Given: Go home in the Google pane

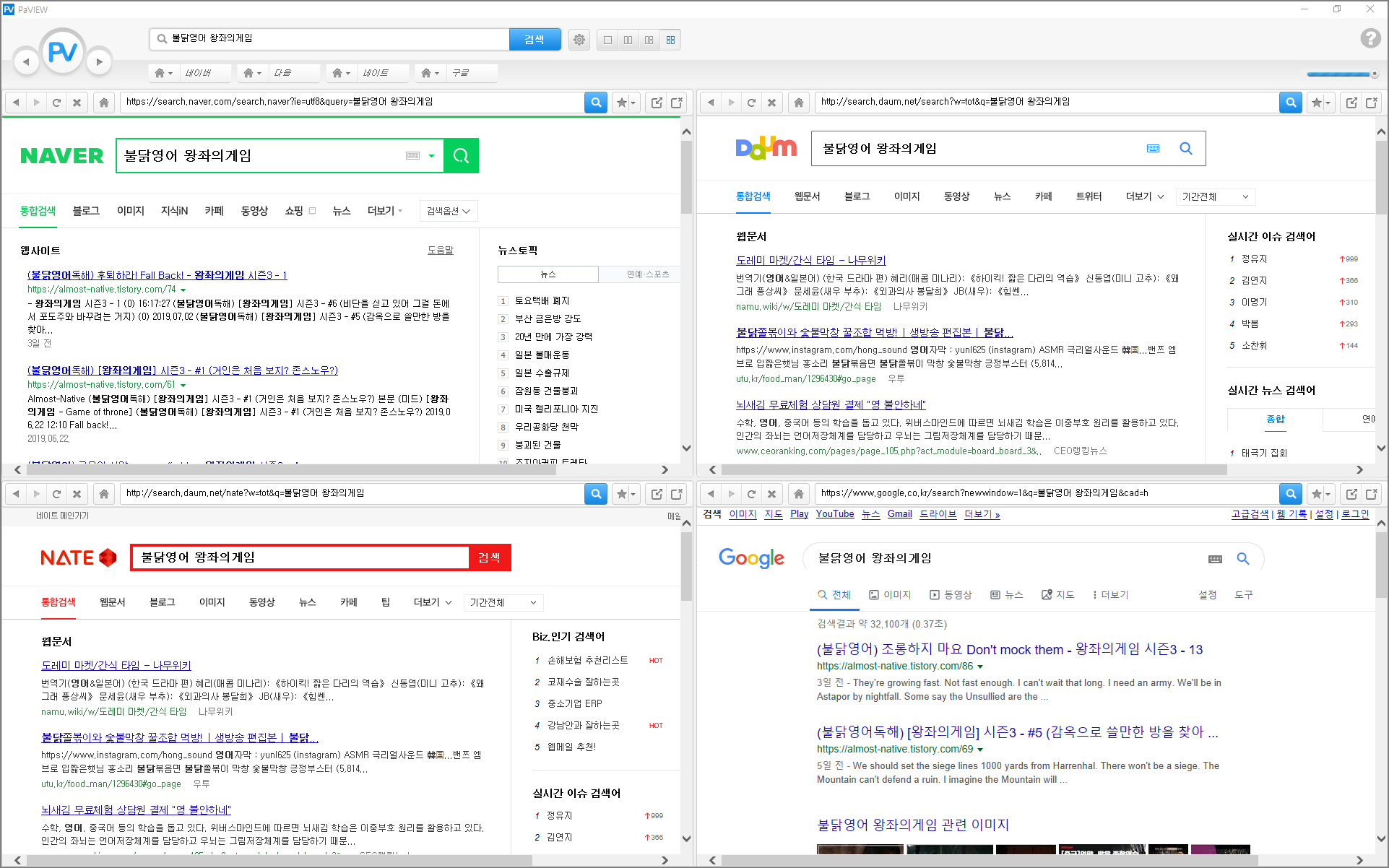Looking at the screenshot, I should 799,494.
